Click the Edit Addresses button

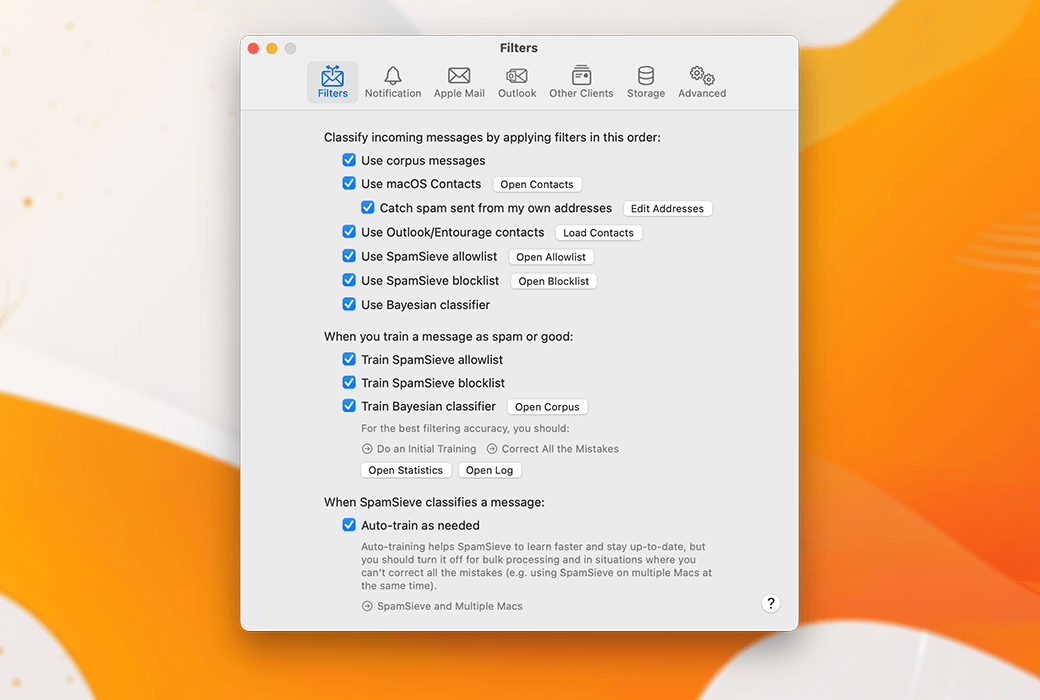point(667,208)
